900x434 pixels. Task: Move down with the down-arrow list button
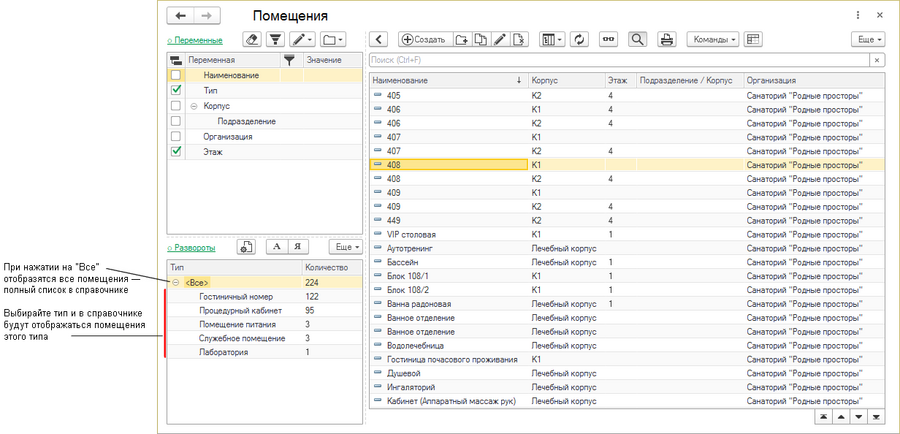[x=859, y=417]
